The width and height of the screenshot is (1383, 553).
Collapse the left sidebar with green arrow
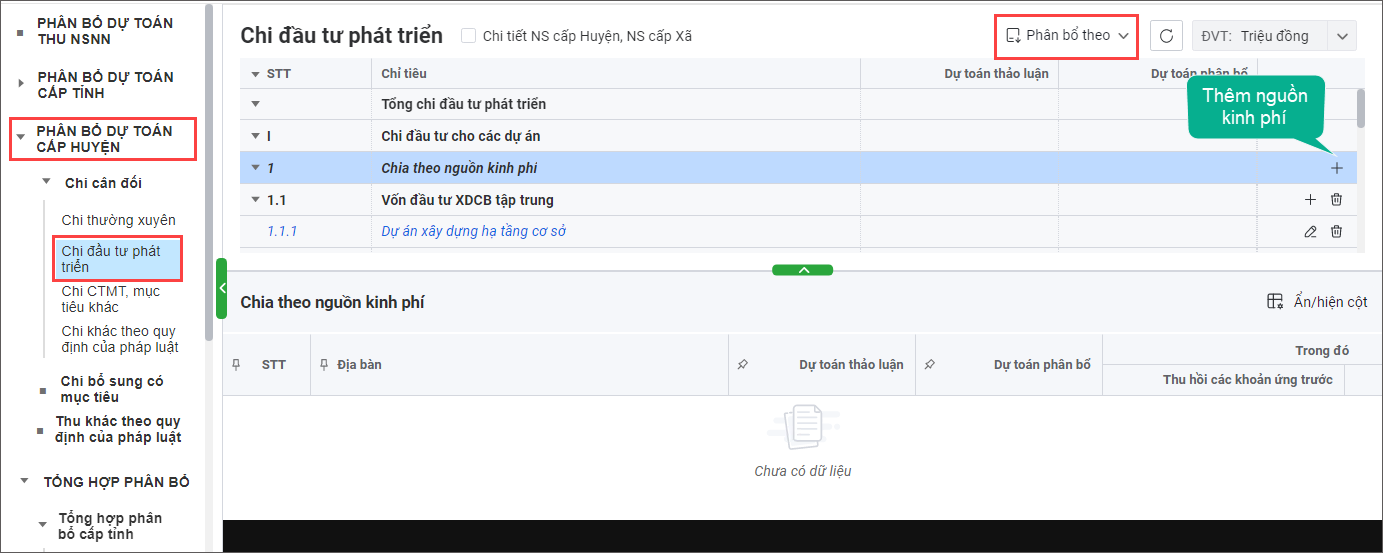coord(222,288)
